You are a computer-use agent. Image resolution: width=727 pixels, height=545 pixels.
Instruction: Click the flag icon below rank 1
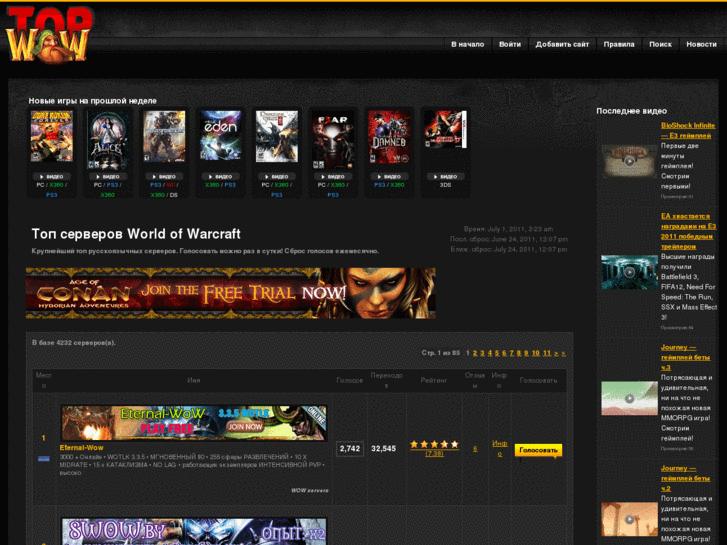(44, 459)
